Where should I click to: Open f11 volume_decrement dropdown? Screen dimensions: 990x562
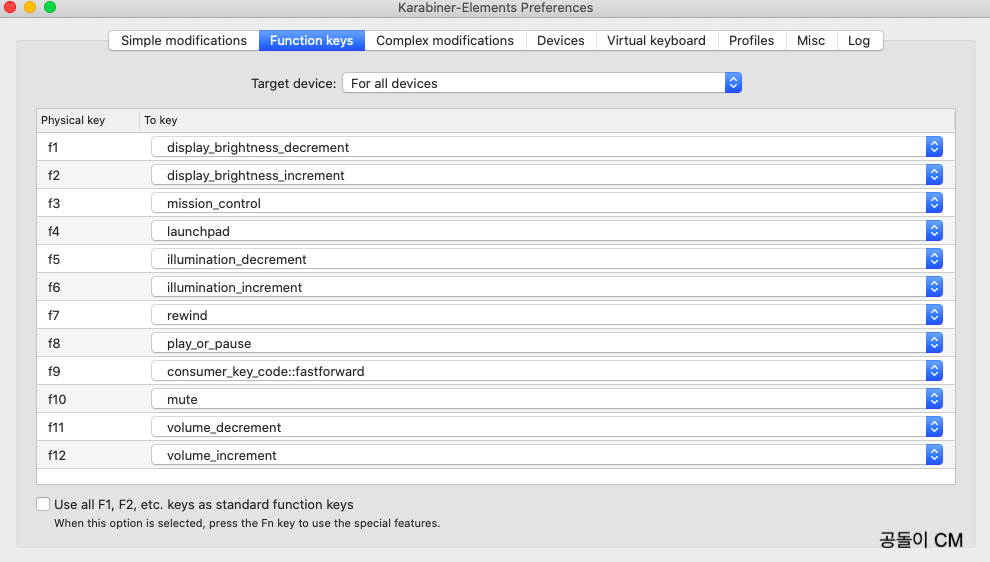547,427
